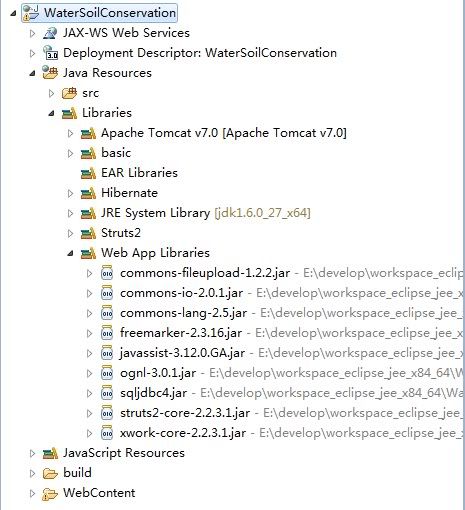Click the Java Resources folder icon
The width and height of the screenshot is (465, 510).
pyautogui.click(x=50, y=73)
